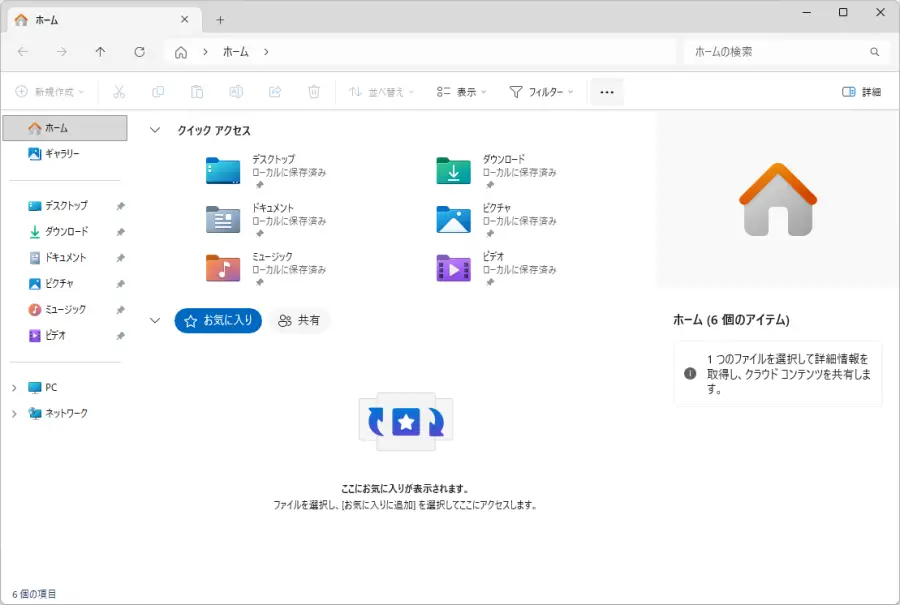This screenshot has width=900, height=605.
Task: Click the ホーム (6 個のアイテム) heading
Action: click(x=731, y=320)
